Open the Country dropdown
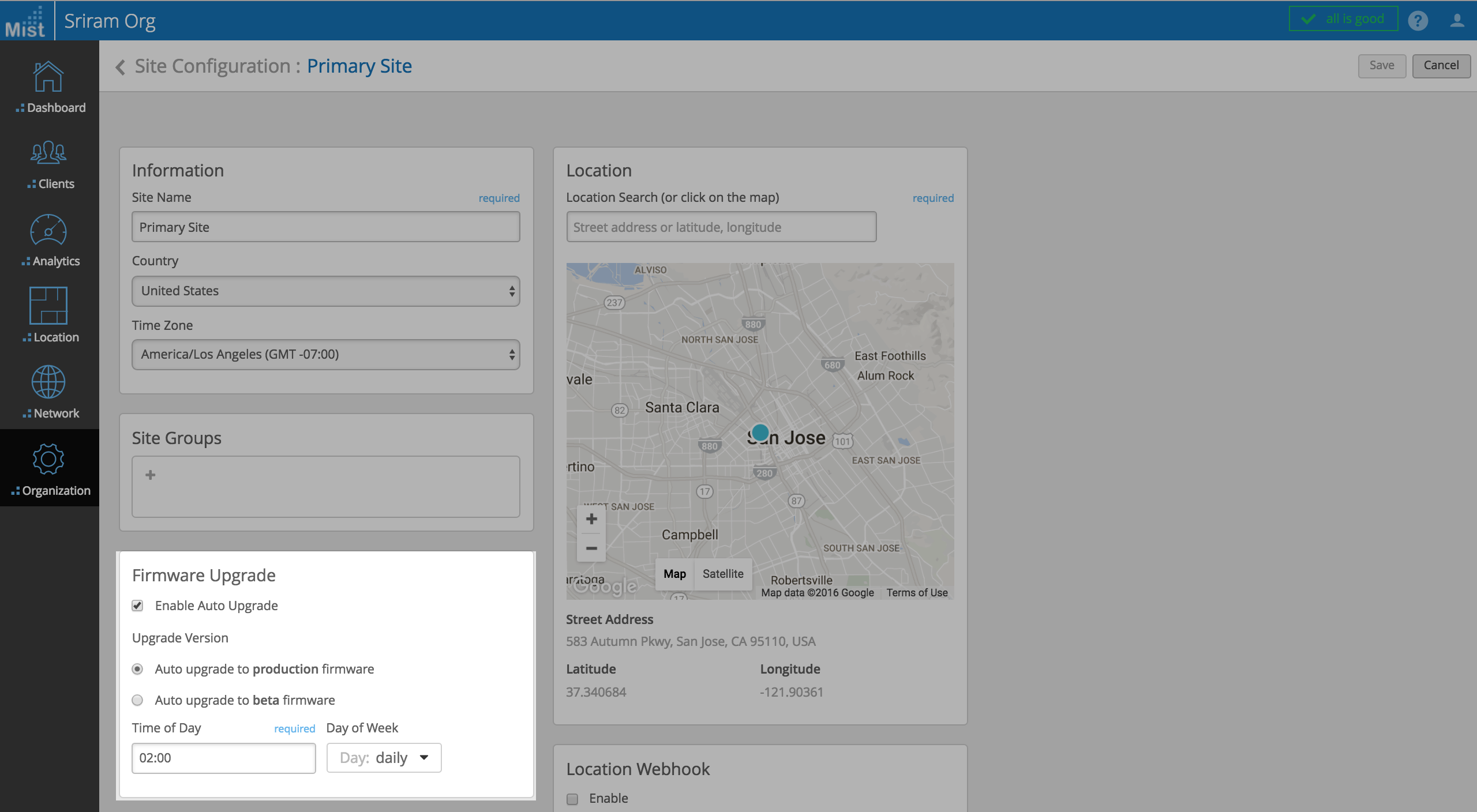Viewport: 1477px width, 812px height. [x=325, y=291]
